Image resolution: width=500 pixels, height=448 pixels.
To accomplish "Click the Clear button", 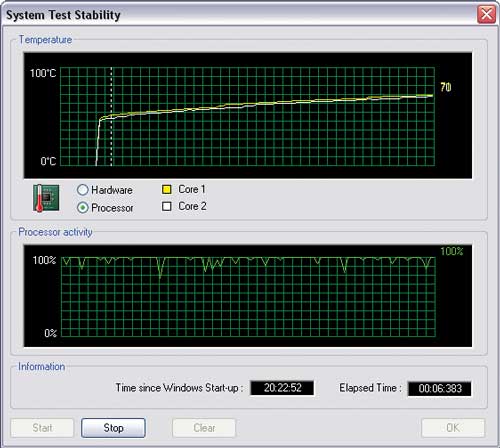I will [204, 428].
